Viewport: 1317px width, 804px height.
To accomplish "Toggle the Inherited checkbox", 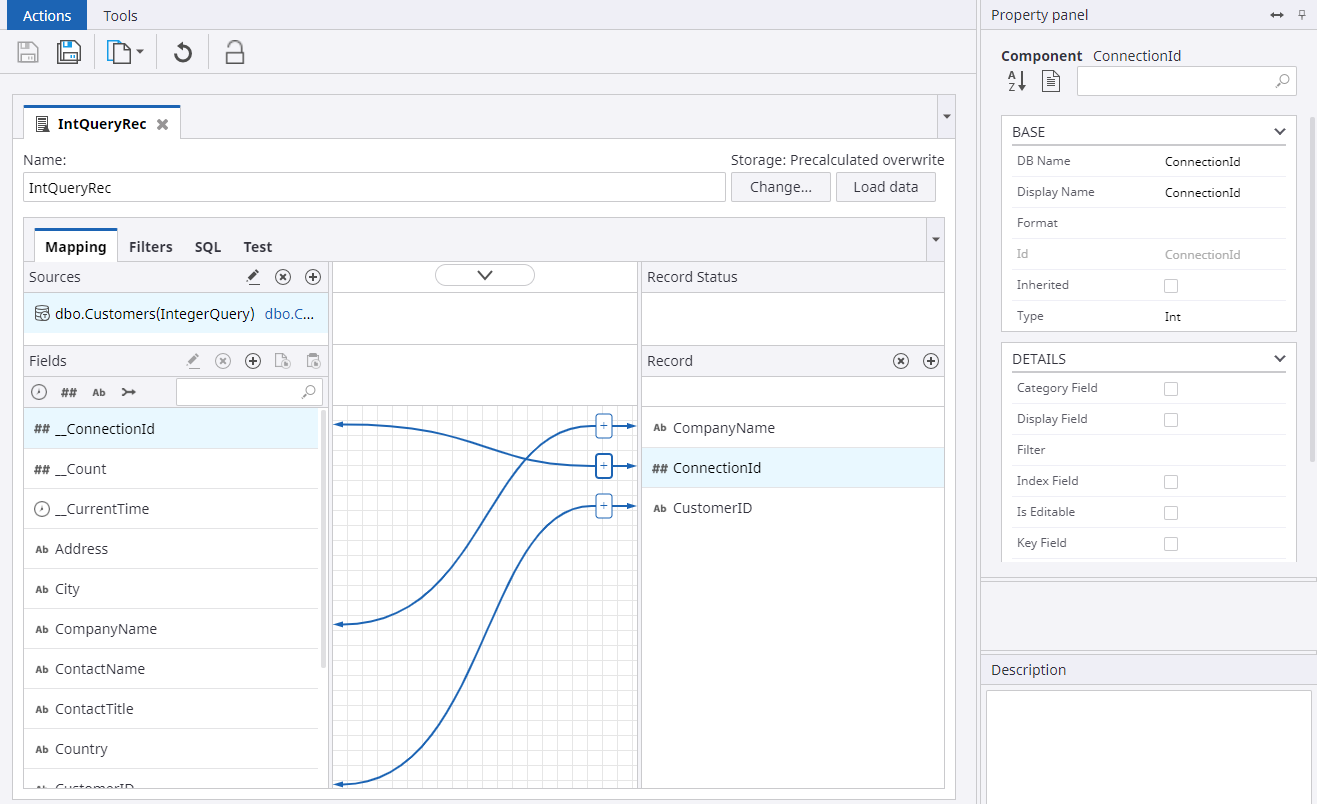I will (1171, 286).
